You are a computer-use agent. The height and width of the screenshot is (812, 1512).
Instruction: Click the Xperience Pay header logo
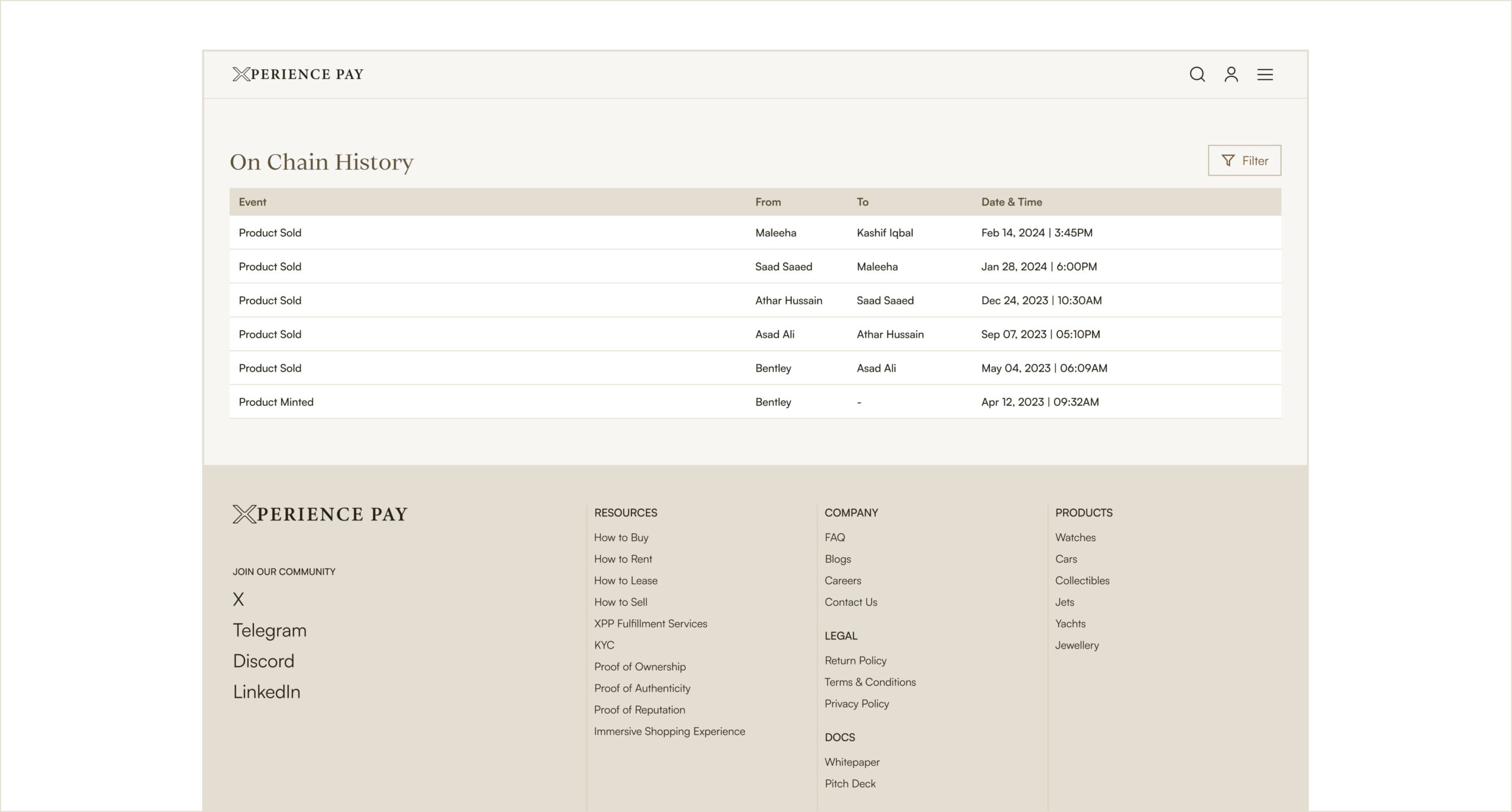tap(298, 74)
